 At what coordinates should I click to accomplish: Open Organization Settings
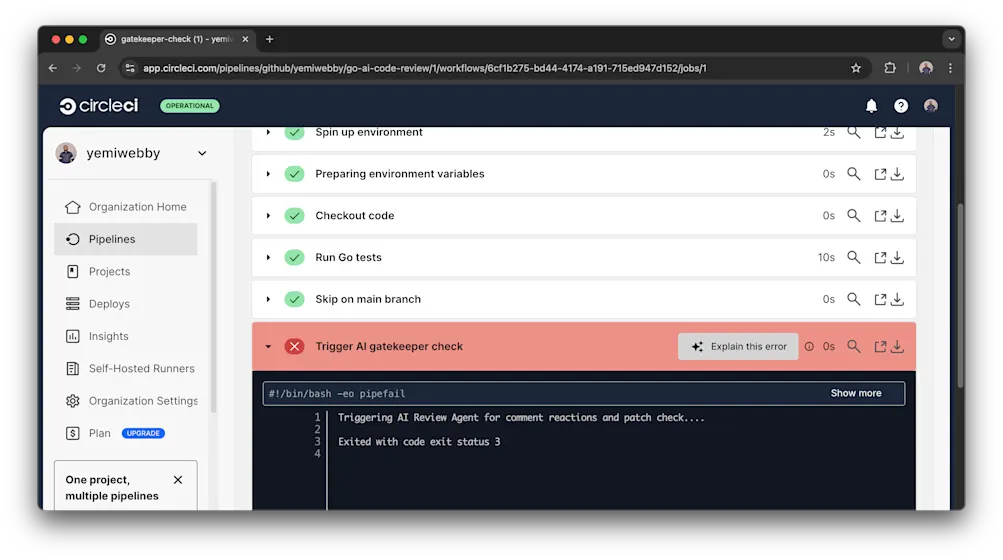pos(126,401)
